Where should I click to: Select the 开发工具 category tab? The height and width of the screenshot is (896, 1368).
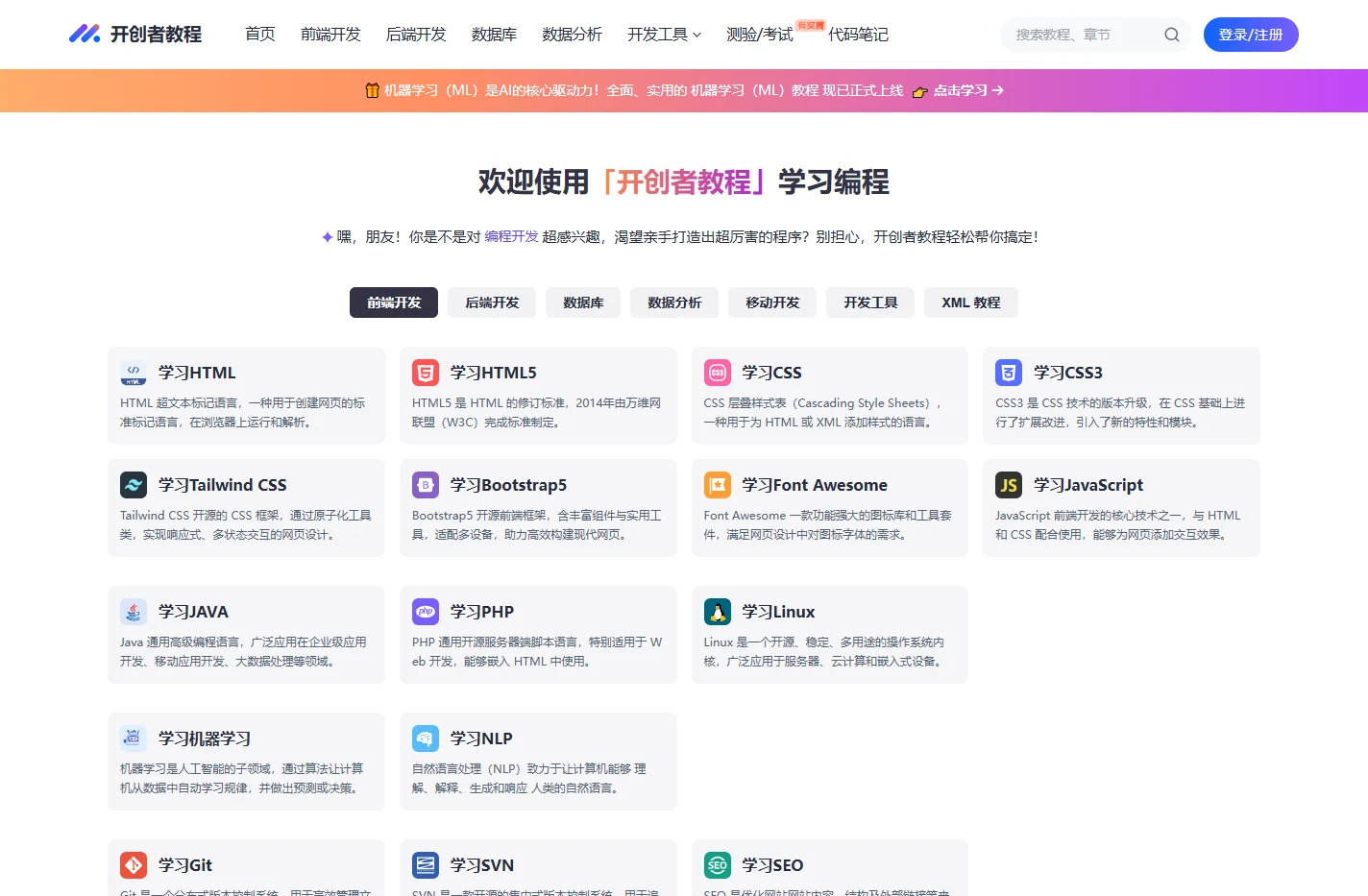(x=870, y=303)
